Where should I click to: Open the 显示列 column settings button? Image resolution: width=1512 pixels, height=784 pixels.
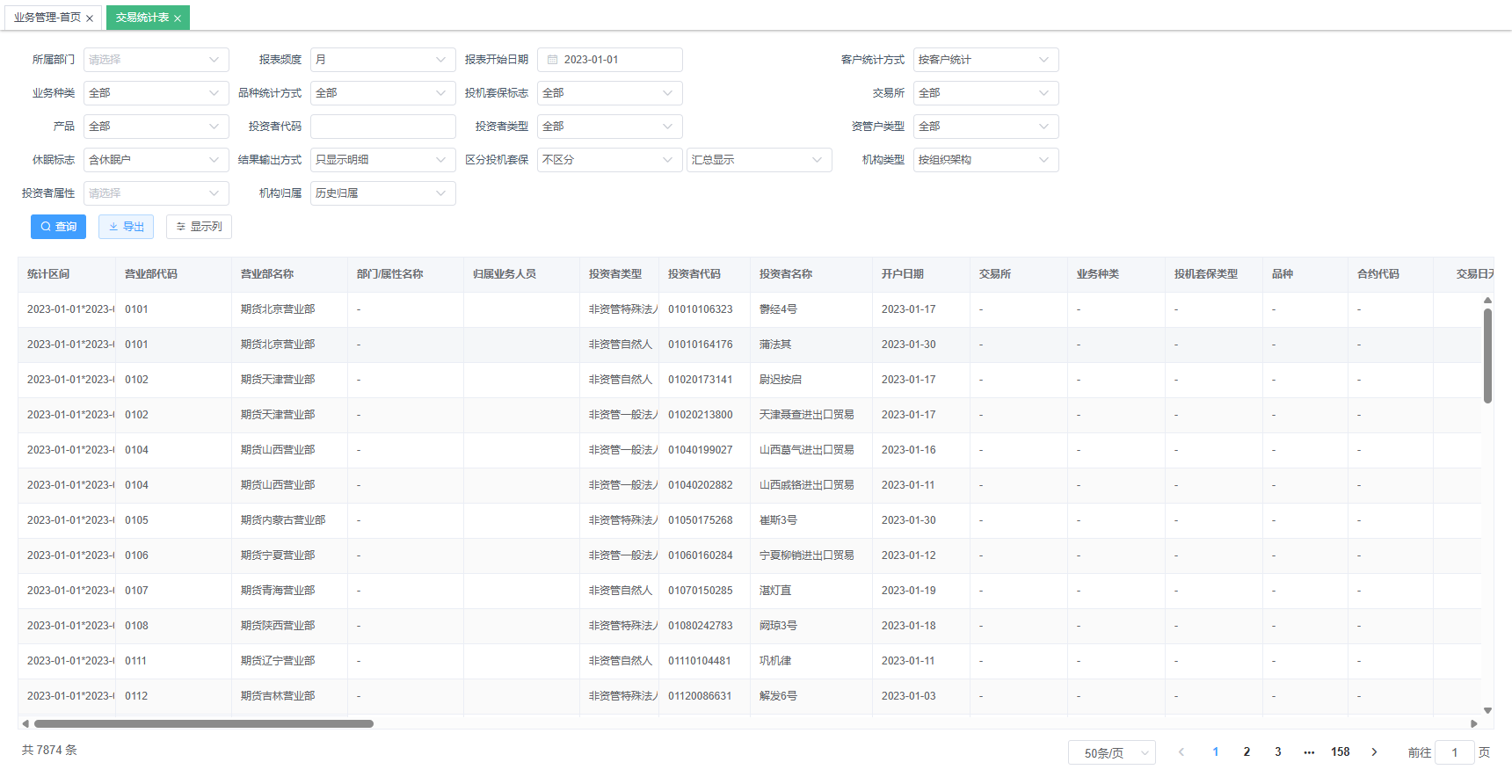coord(199,227)
